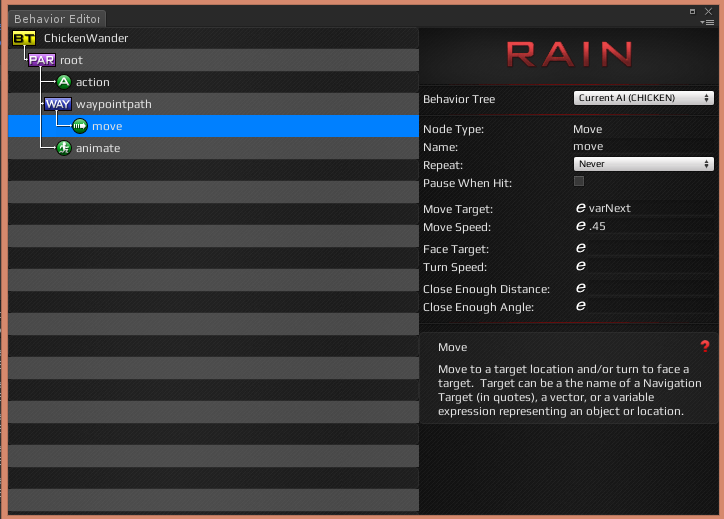Click the Turn Speed: label
The image size is (724, 519).
455,267
